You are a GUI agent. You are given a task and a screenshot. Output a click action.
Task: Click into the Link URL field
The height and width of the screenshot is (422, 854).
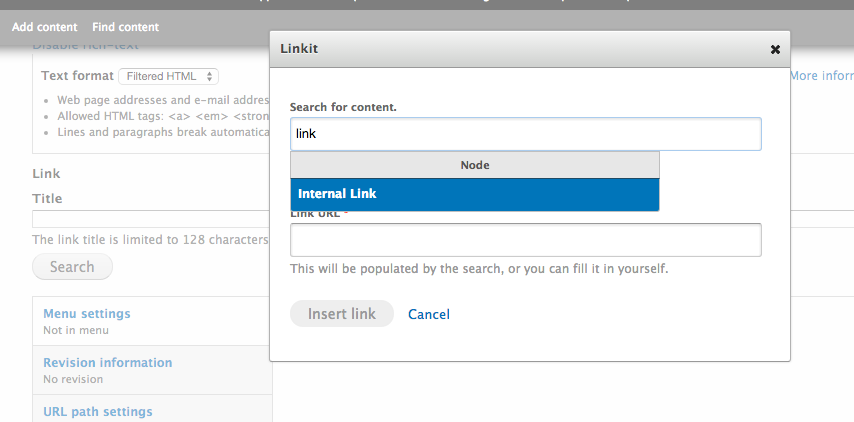525,240
